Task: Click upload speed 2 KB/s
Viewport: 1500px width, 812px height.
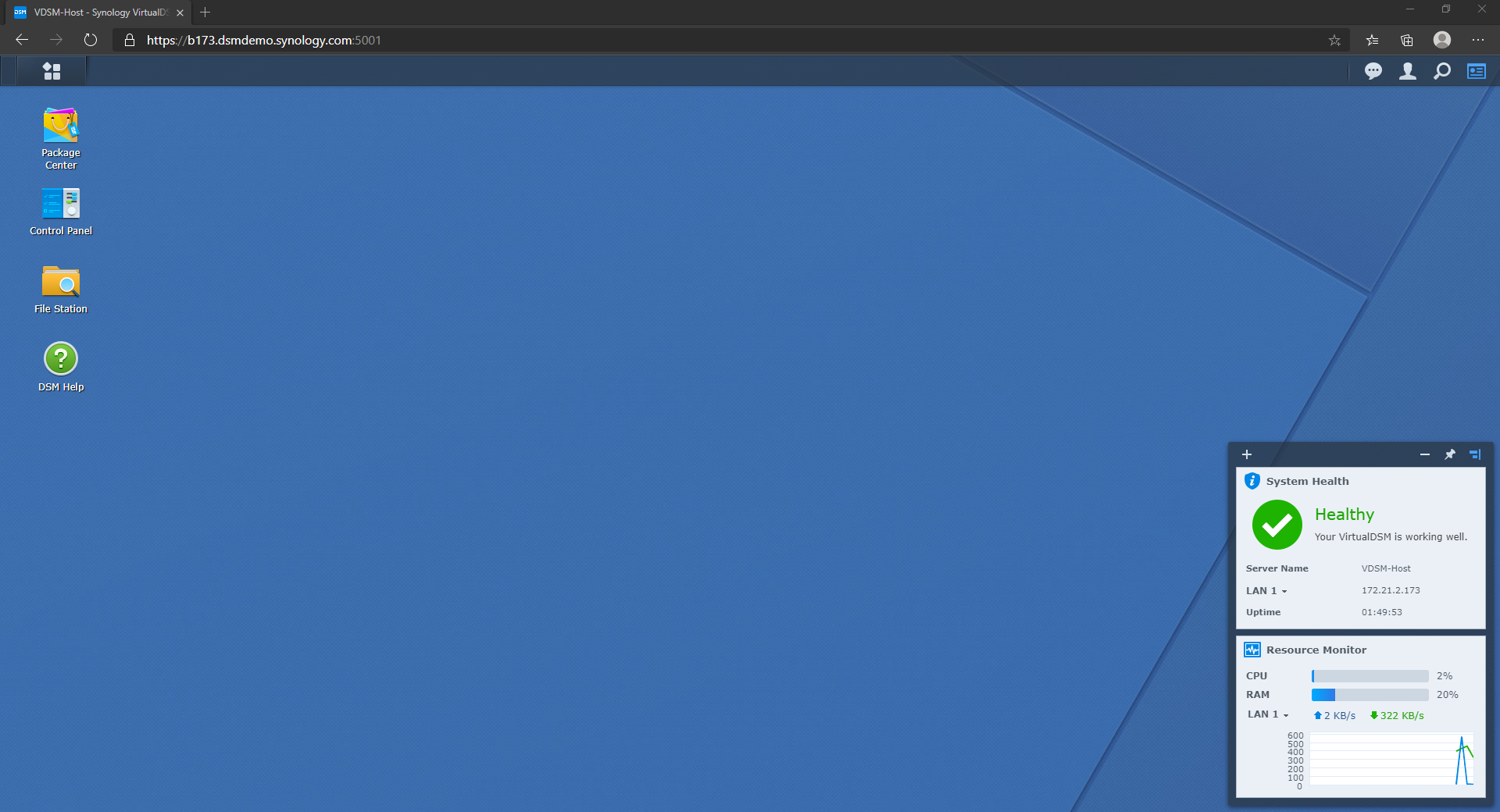Action: click(x=1334, y=715)
